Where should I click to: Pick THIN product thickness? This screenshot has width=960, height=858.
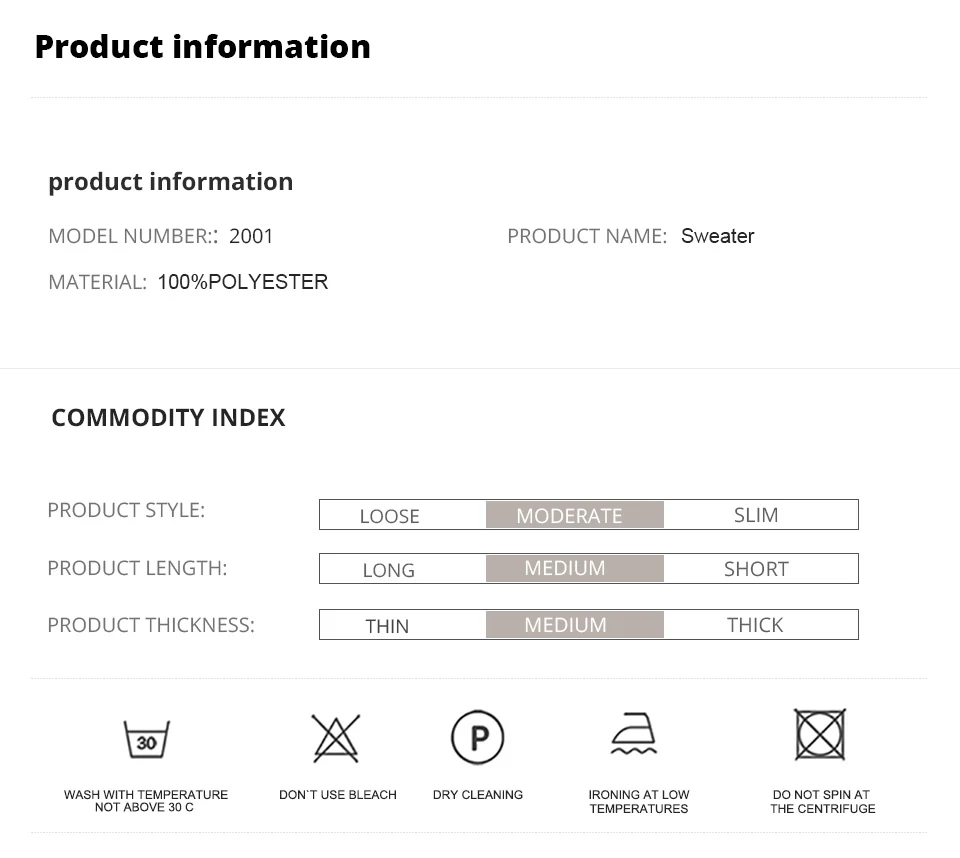pyautogui.click(x=387, y=626)
